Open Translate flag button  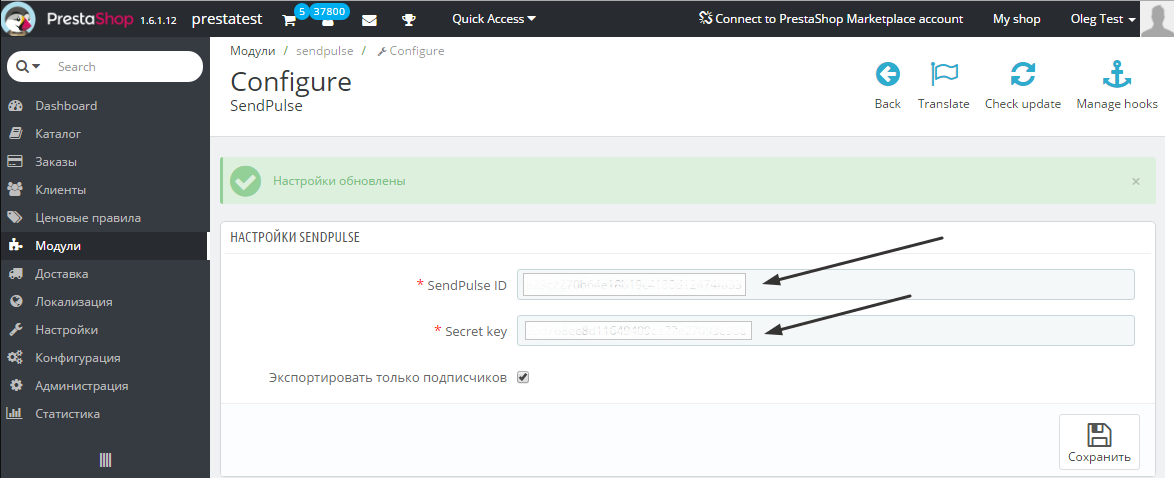[x=943, y=86]
